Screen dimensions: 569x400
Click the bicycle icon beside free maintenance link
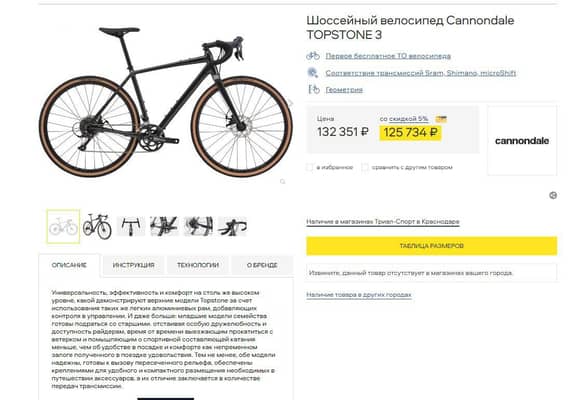pos(312,56)
